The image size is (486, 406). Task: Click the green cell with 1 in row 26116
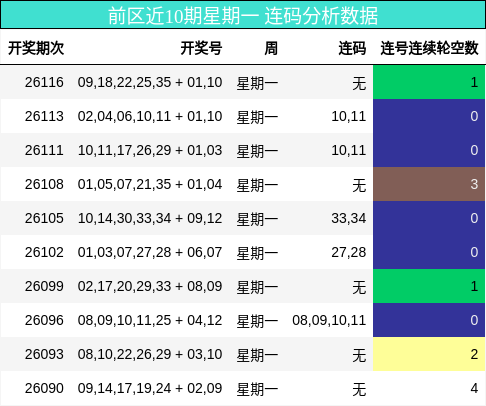(429, 82)
